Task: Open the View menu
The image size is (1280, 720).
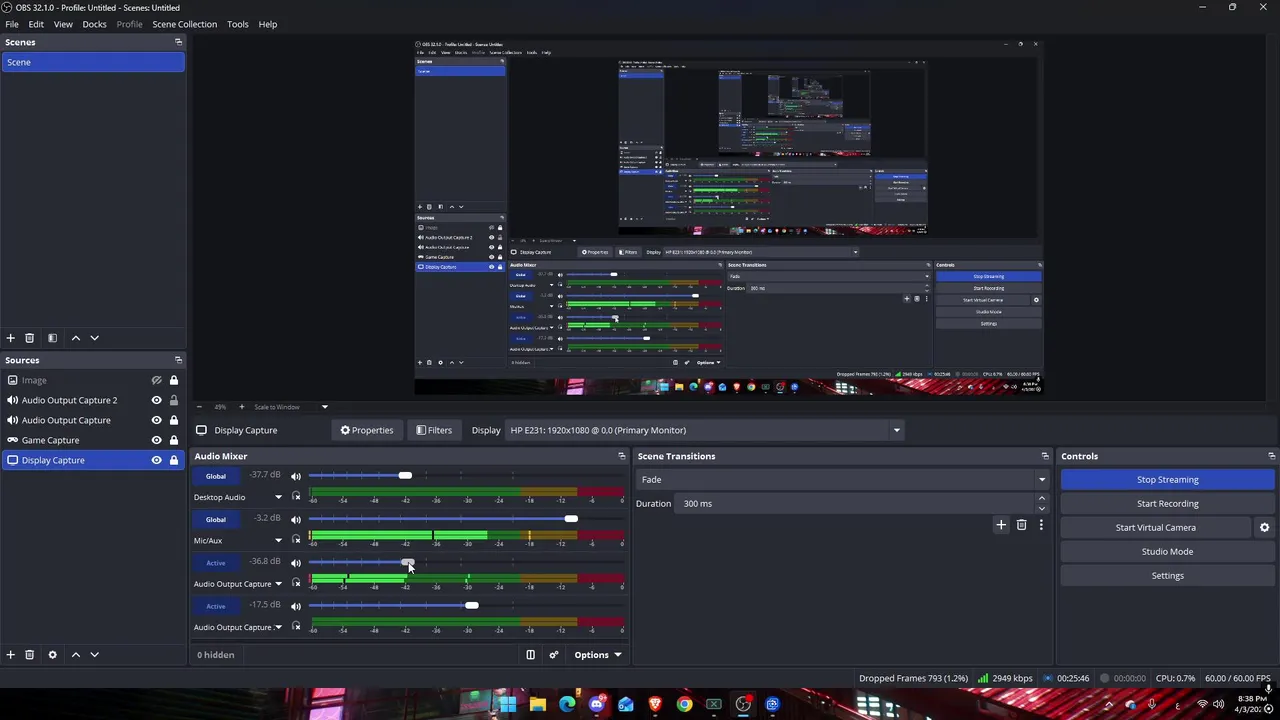Action: (63, 24)
